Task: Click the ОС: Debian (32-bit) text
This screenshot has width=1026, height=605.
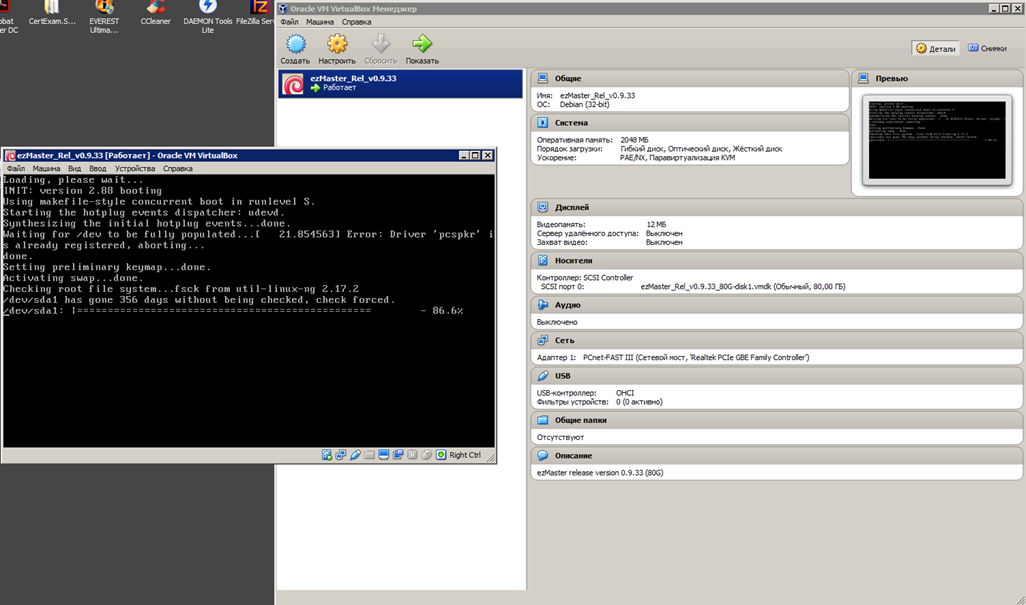Action: coord(573,105)
